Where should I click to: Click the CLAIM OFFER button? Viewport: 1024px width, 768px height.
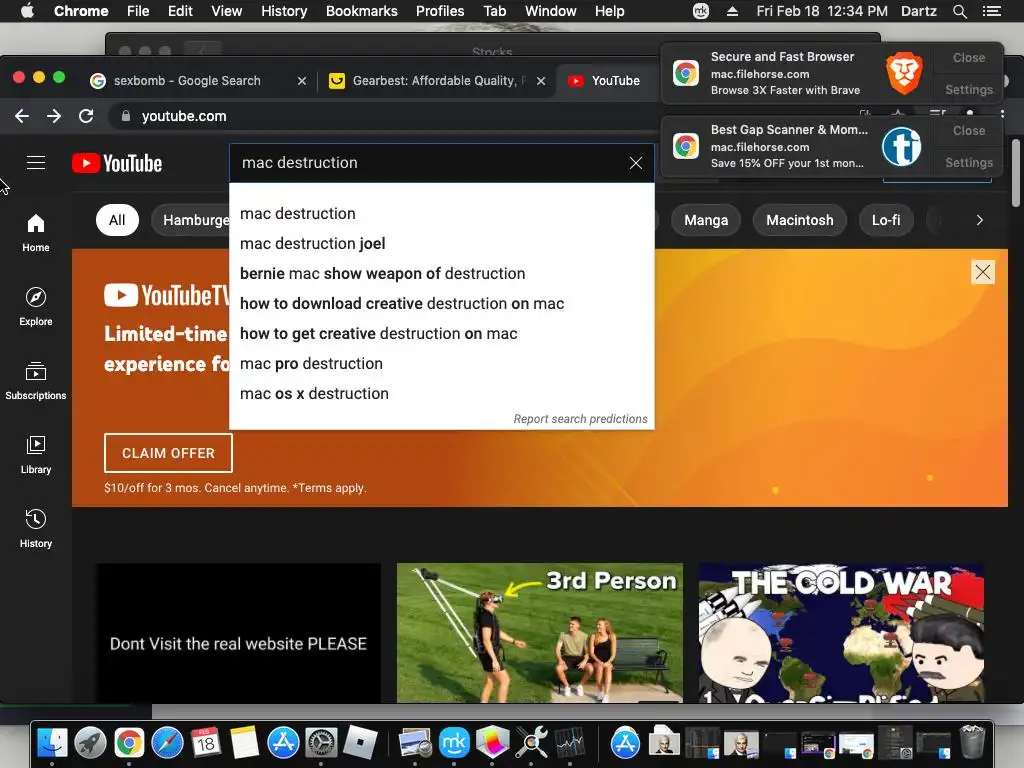click(168, 453)
